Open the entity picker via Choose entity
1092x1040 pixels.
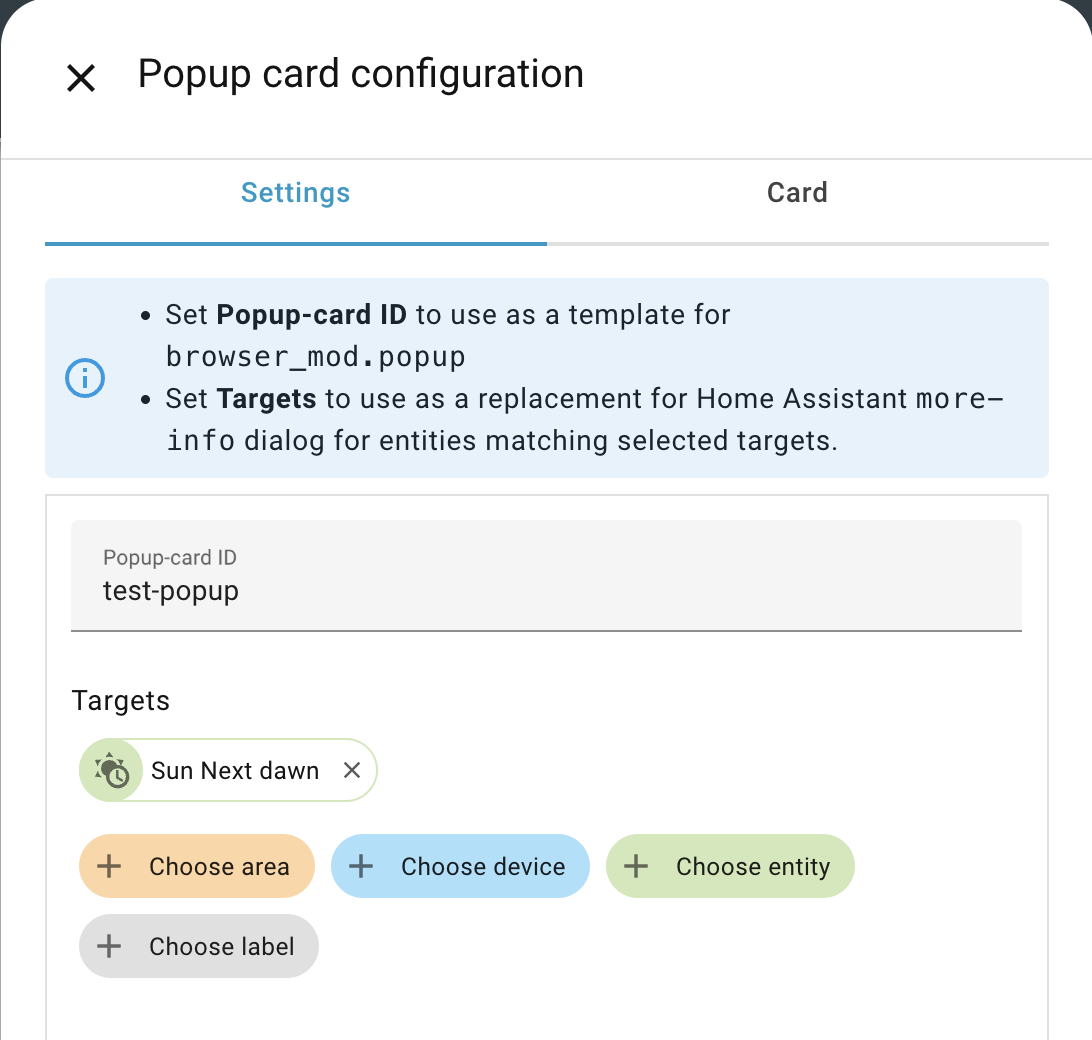[730, 866]
